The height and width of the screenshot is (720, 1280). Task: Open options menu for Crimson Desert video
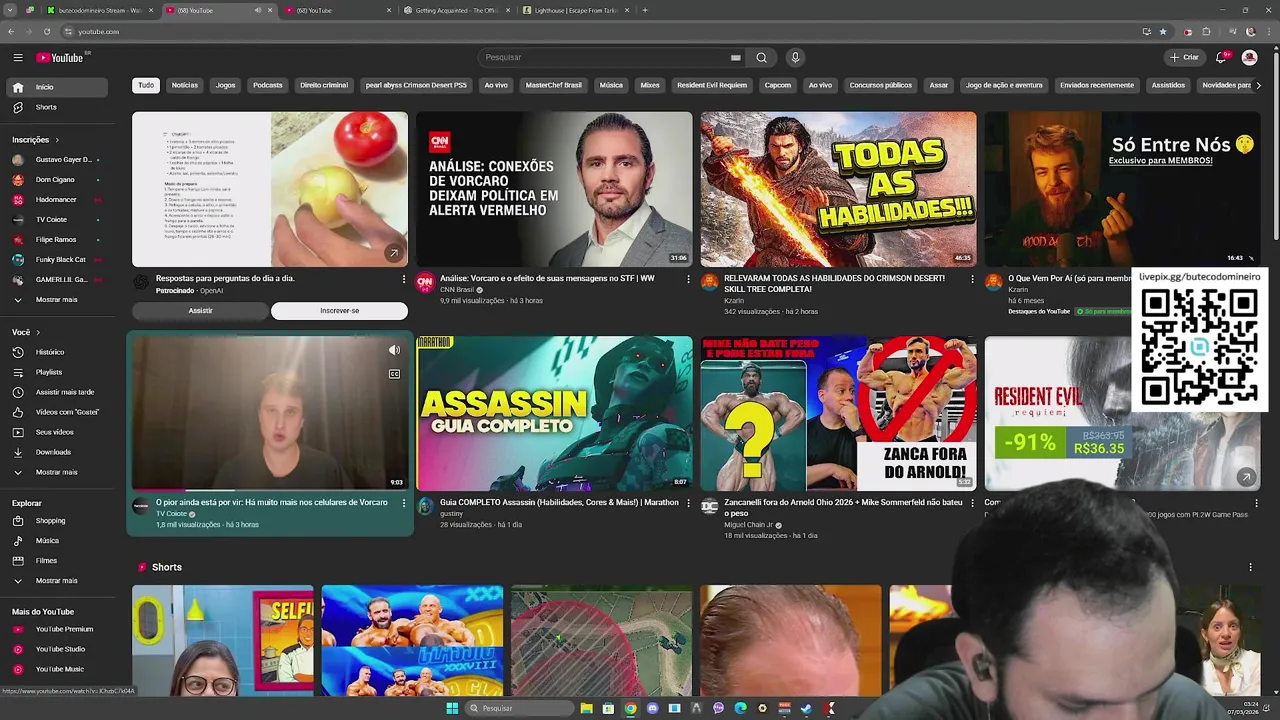point(972,279)
